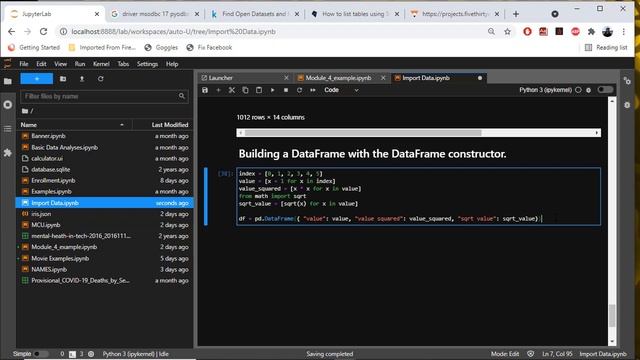Open the cell type Code dropdown
This screenshot has width=640, height=360.
341,90
